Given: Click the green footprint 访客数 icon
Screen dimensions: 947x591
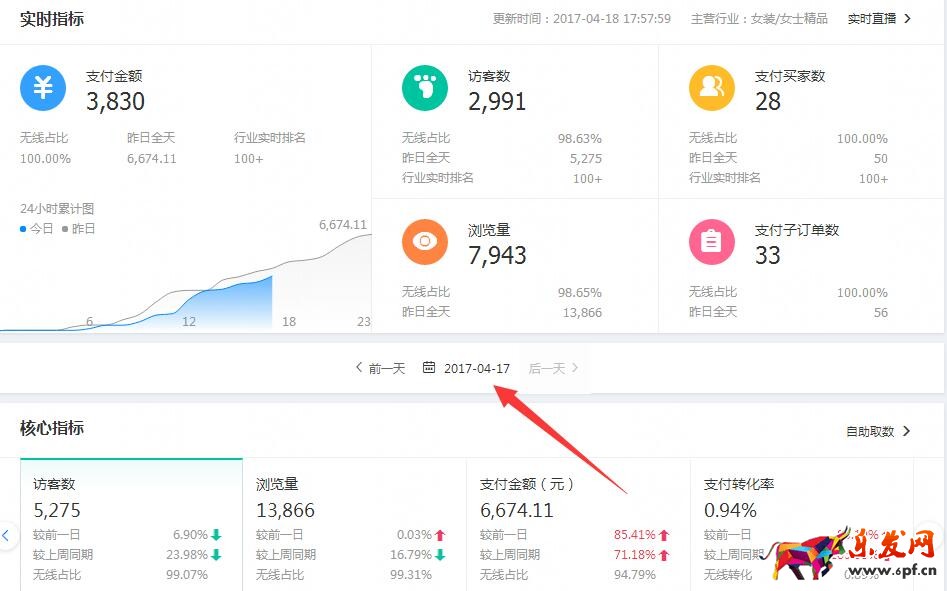Looking at the screenshot, I should pyautogui.click(x=425, y=88).
